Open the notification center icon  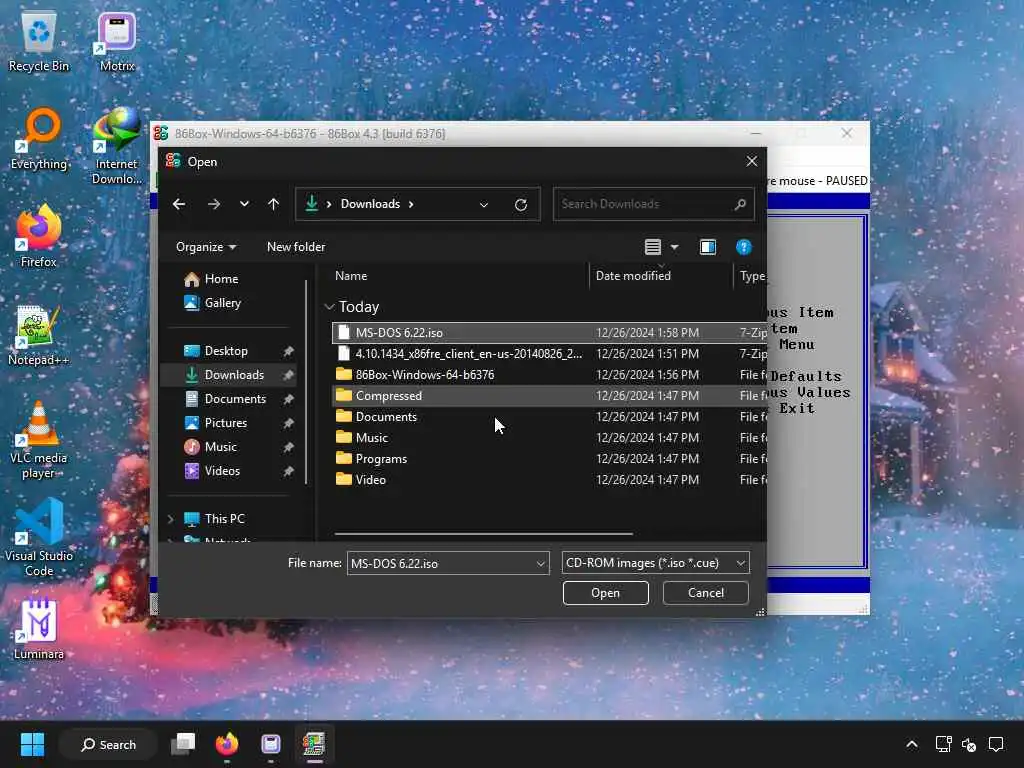(x=996, y=744)
